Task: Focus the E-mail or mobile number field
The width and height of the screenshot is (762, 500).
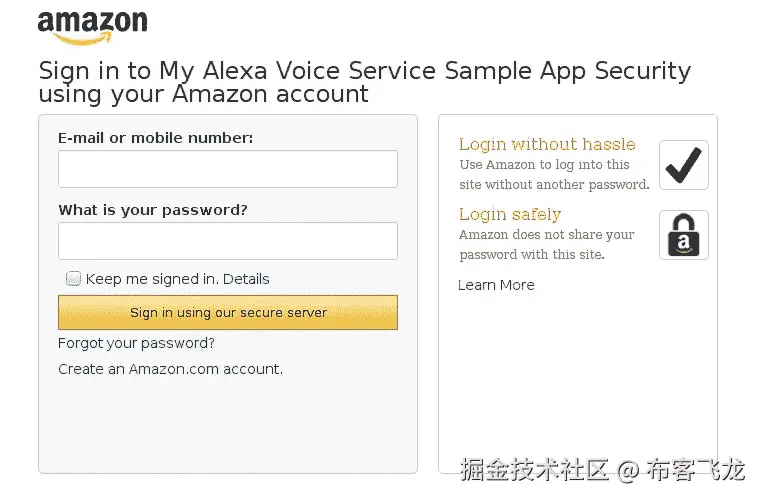Action: coord(228,169)
